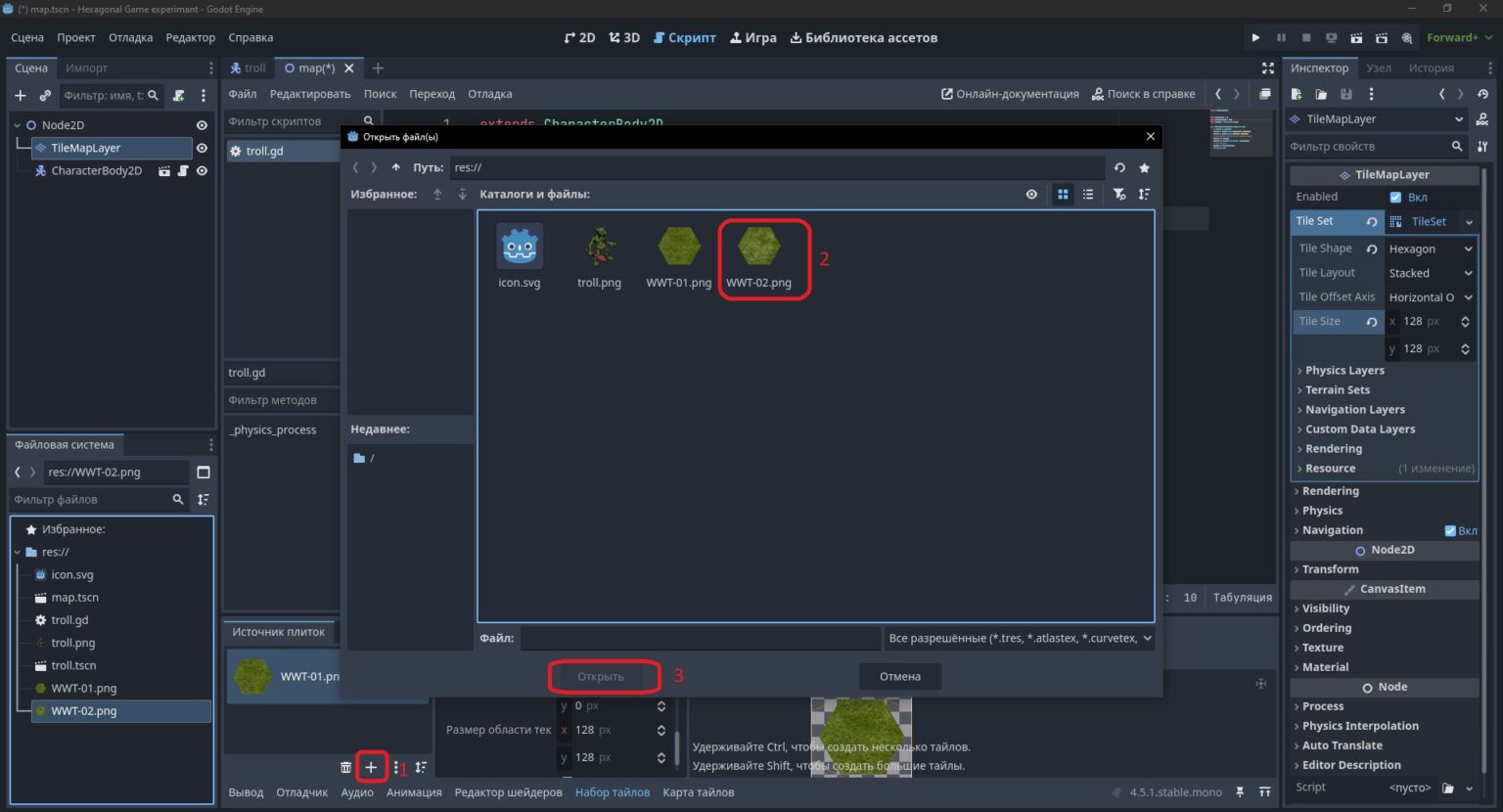Stop the running project
The height and width of the screenshot is (812, 1503).
click(1306, 37)
